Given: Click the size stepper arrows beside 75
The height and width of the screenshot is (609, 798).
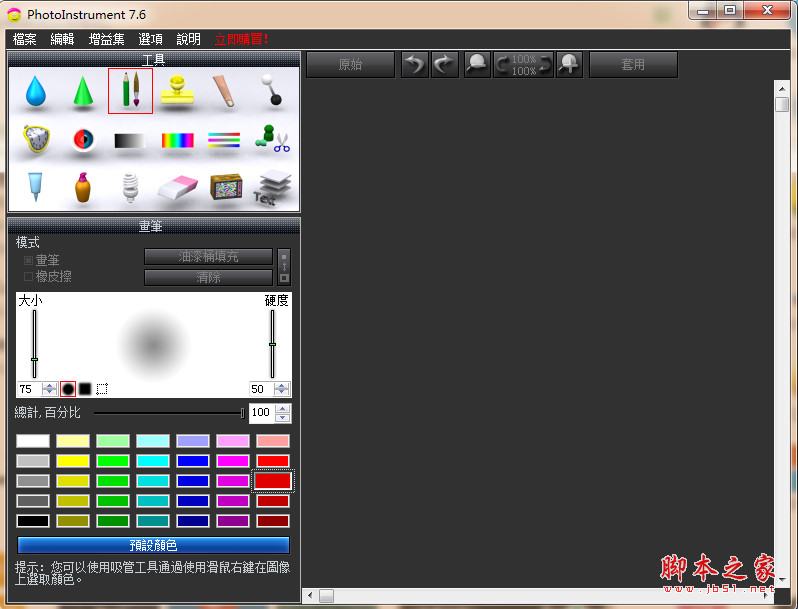Looking at the screenshot, I should (49, 389).
